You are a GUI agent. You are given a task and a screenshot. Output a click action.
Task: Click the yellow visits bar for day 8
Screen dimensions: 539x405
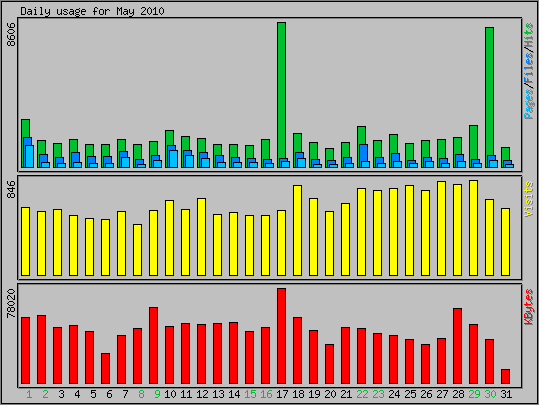[x=138, y=250]
